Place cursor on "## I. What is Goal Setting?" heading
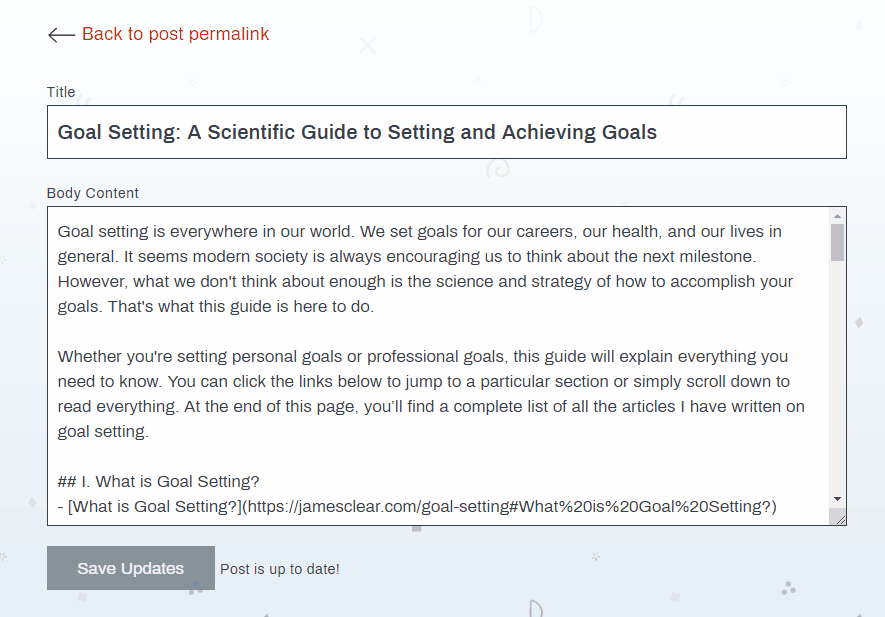 [160, 481]
